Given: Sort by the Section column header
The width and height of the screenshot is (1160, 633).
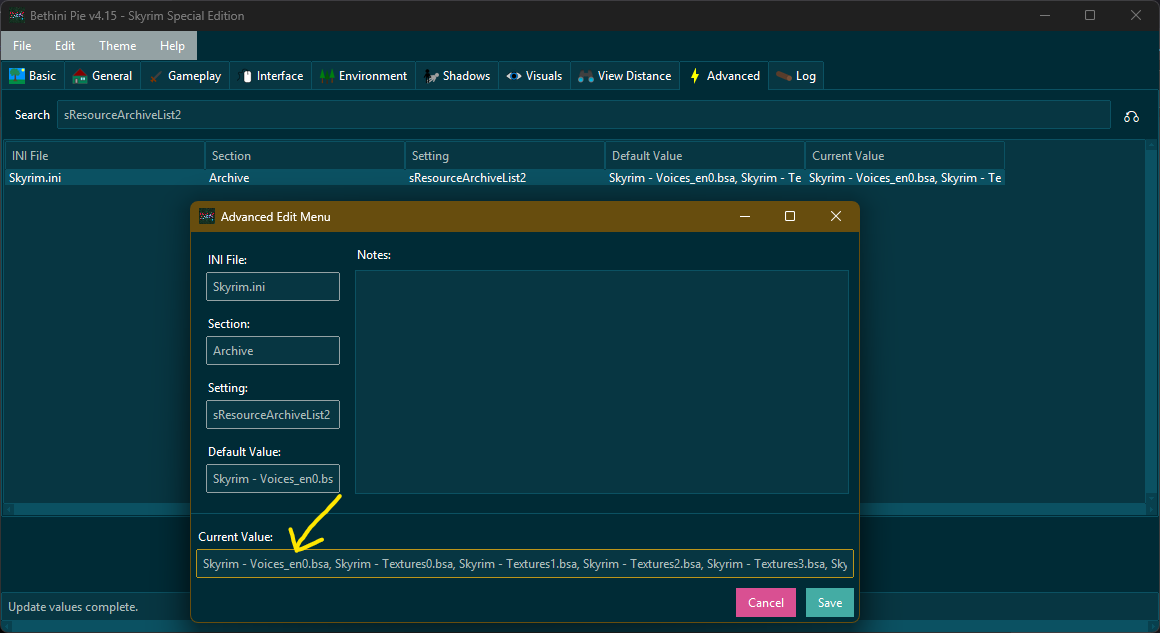Looking at the screenshot, I should click(305, 155).
